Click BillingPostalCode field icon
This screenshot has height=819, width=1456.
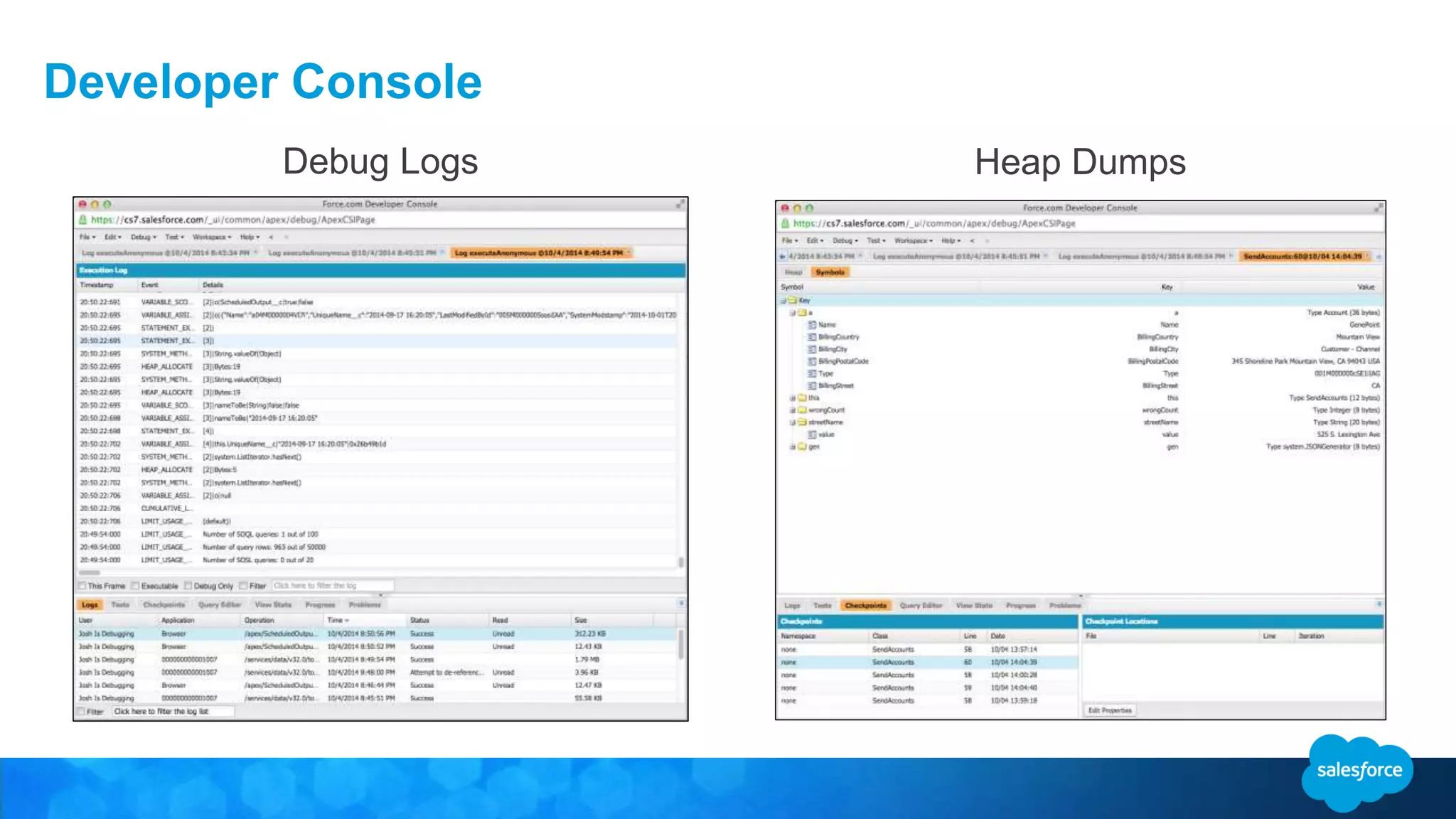point(812,361)
